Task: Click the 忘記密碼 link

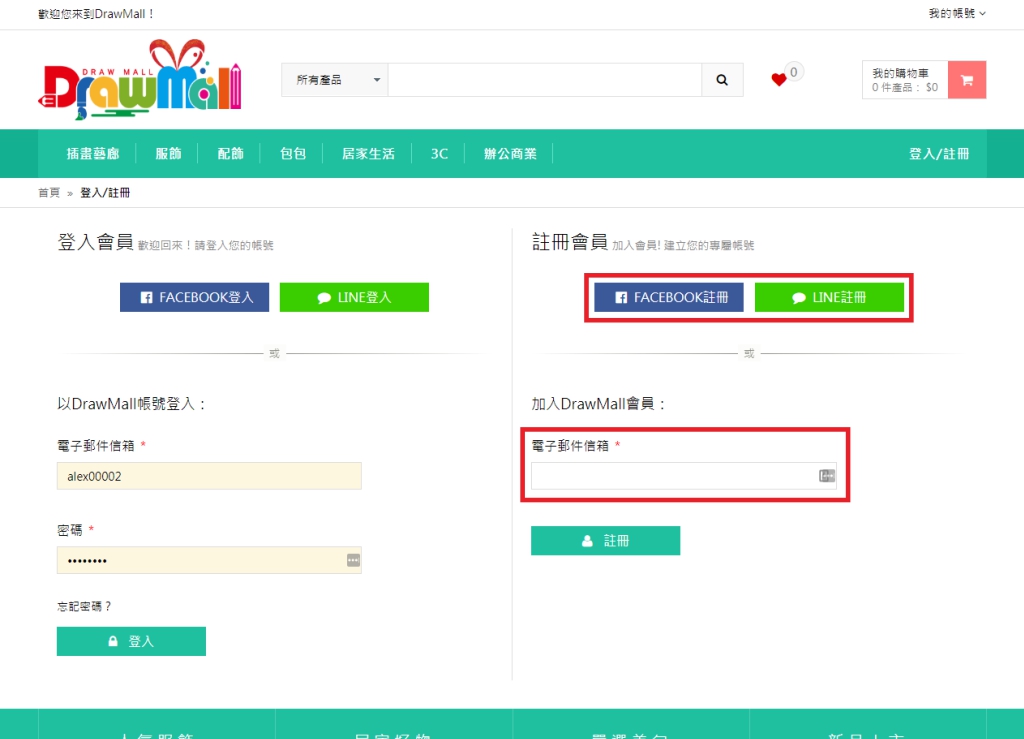Action: click(84, 606)
